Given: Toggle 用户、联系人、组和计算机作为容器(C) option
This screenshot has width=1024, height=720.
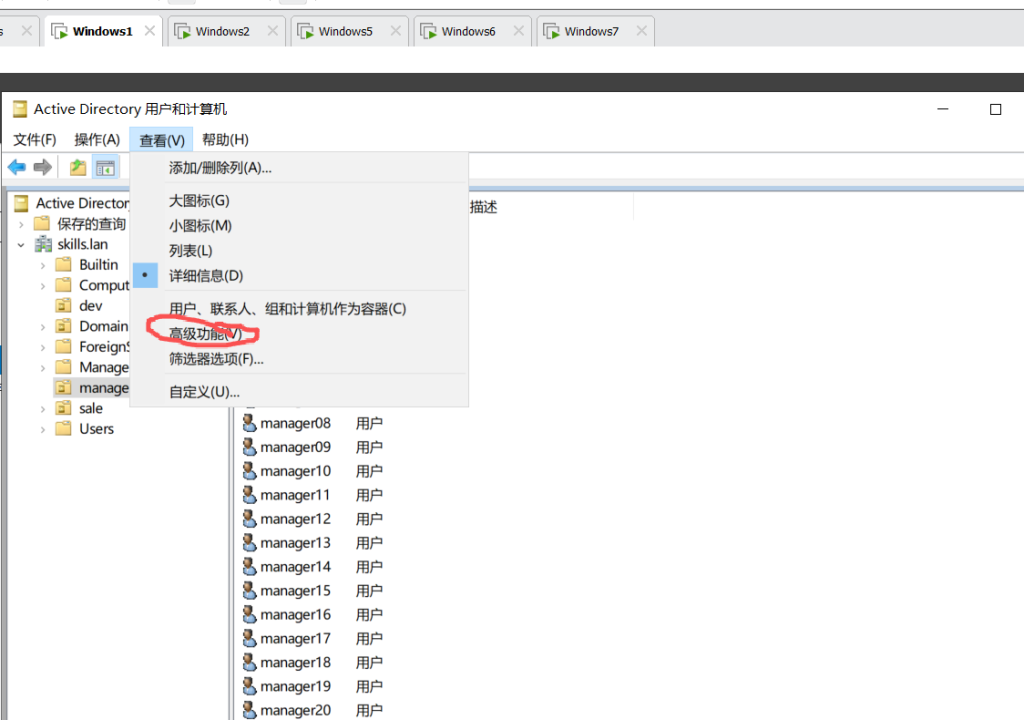Looking at the screenshot, I should click(x=287, y=309).
